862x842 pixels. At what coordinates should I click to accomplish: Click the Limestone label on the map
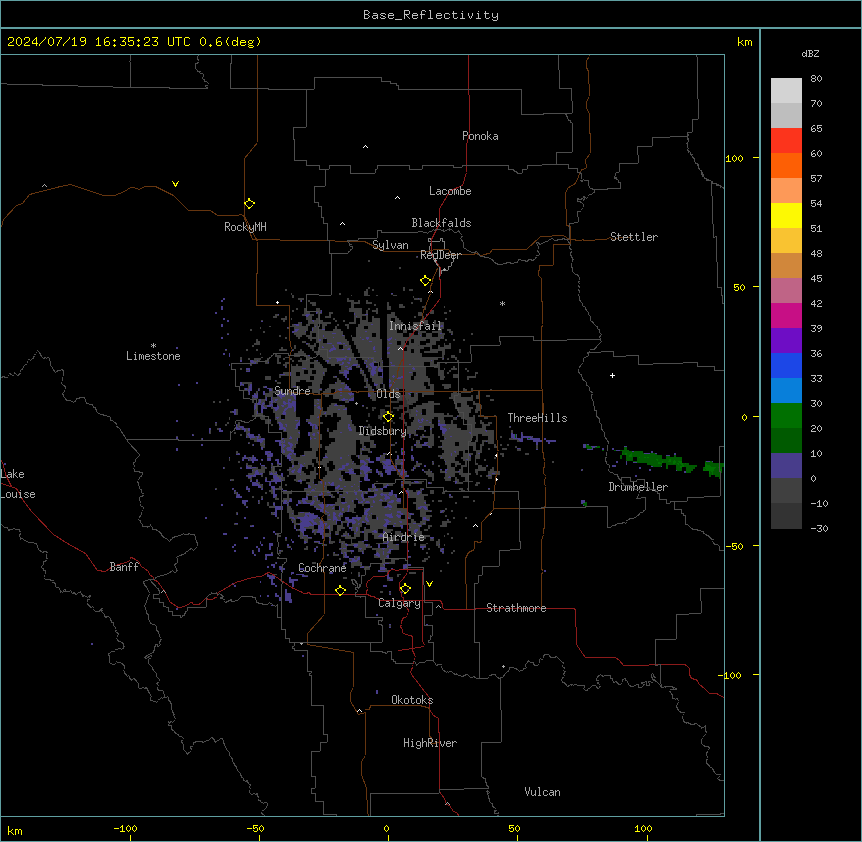[x=153, y=356]
